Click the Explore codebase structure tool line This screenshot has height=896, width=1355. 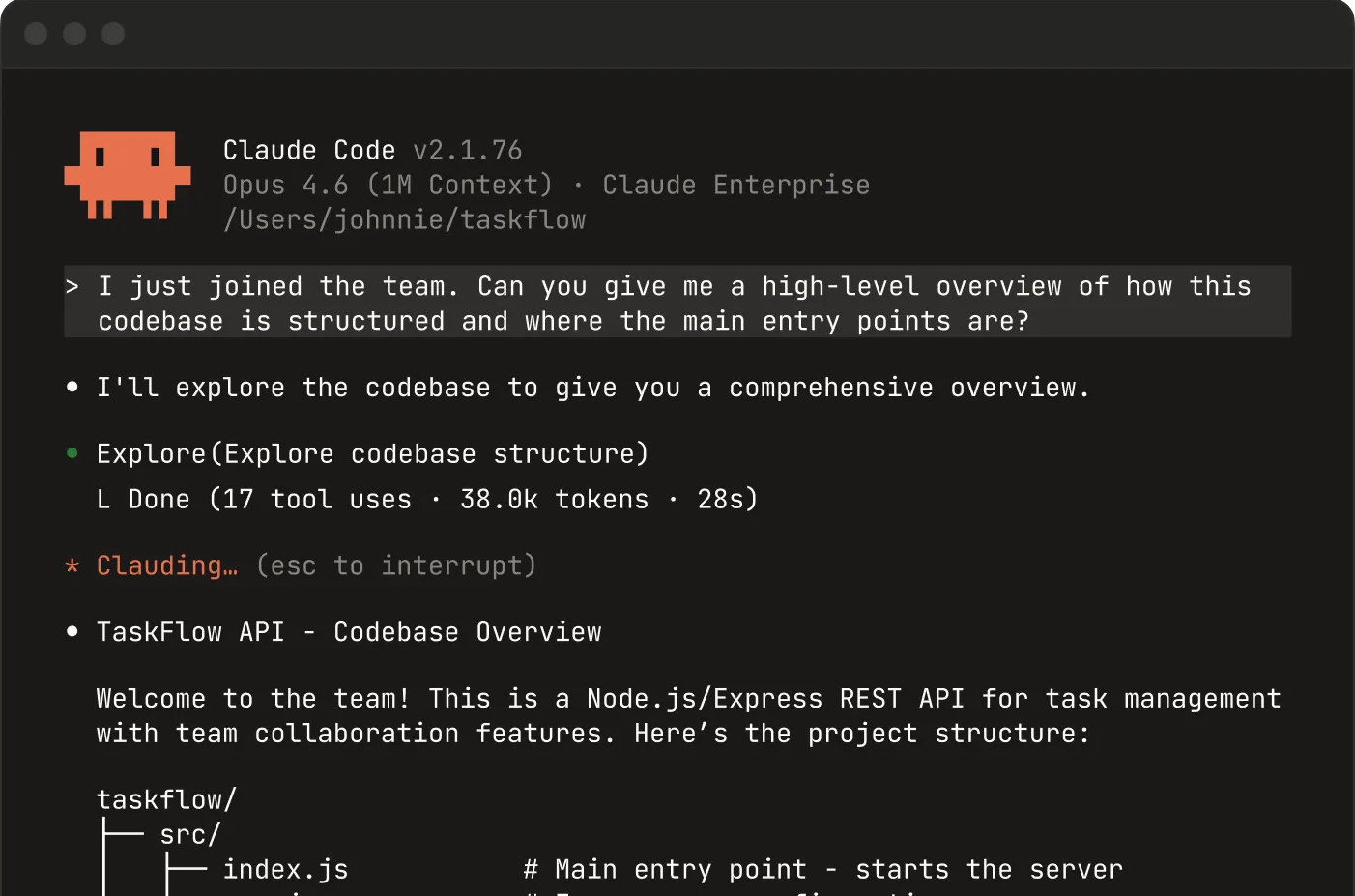372,454
